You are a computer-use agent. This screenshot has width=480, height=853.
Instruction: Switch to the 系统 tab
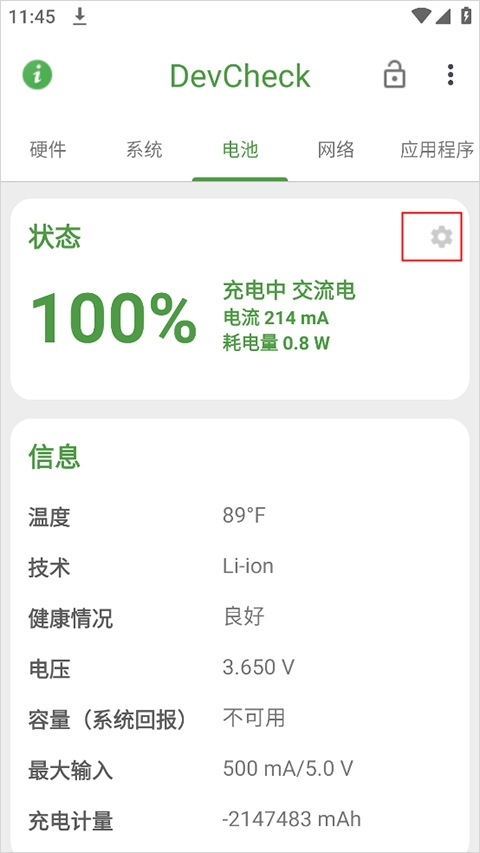(144, 150)
